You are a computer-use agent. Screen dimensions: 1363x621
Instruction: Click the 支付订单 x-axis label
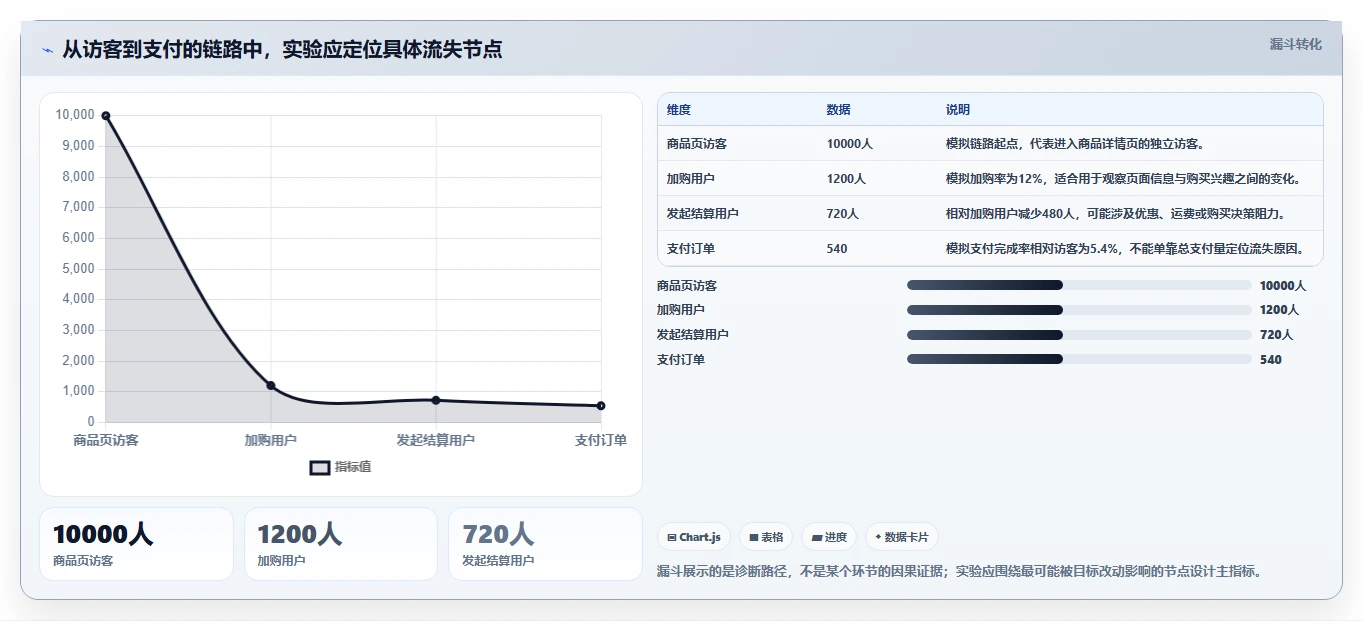pos(601,440)
